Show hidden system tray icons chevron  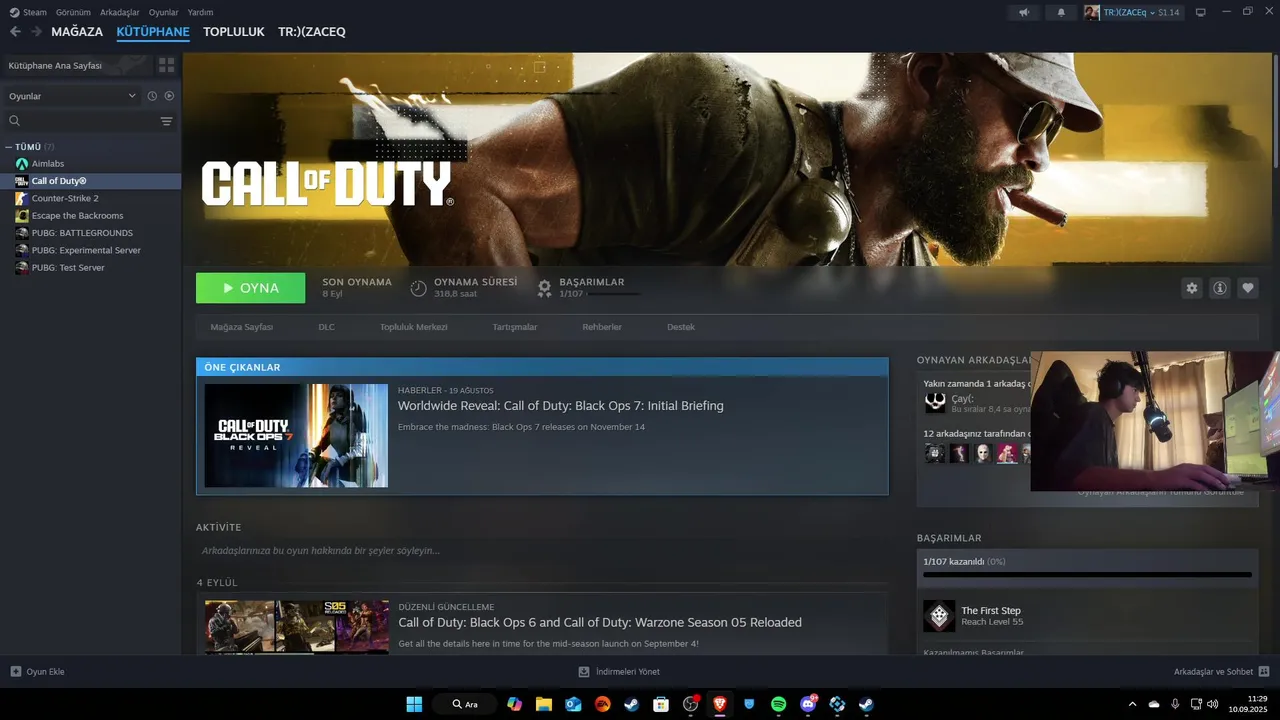tap(1132, 704)
